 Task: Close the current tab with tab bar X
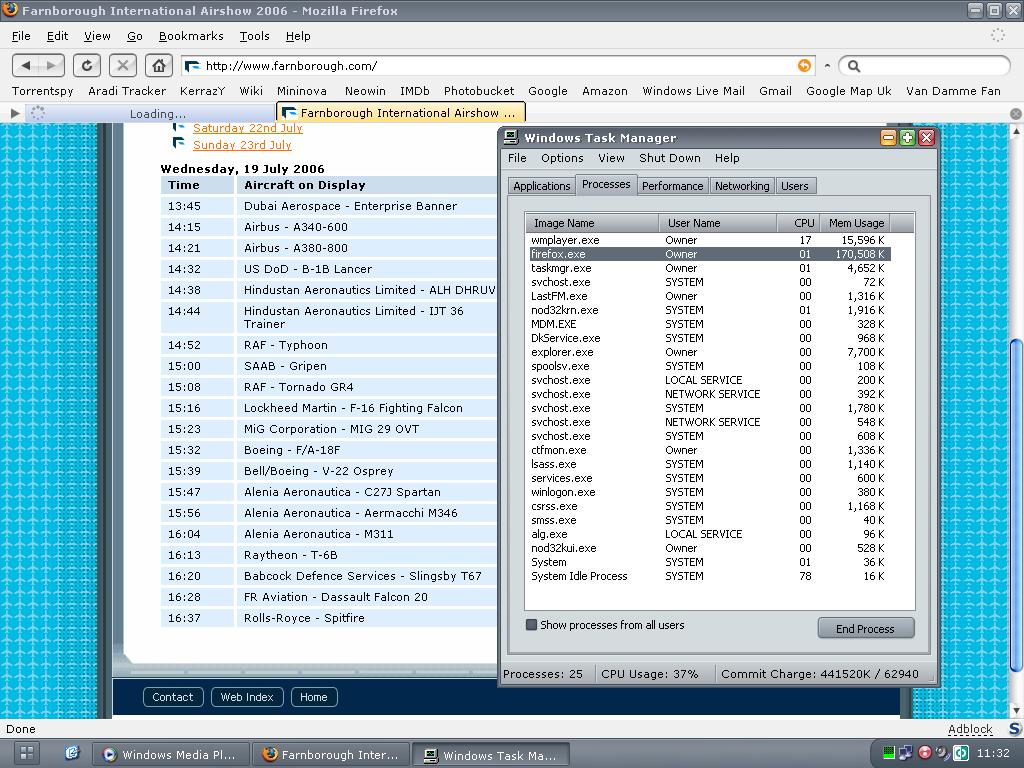[1015, 113]
